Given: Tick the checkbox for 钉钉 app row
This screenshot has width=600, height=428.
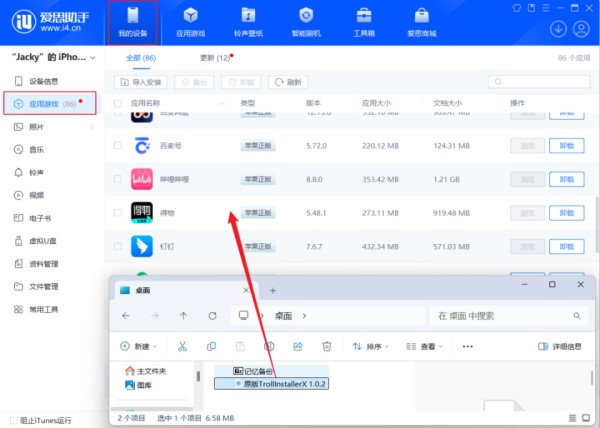Looking at the screenshot, I should pos(121,246).
